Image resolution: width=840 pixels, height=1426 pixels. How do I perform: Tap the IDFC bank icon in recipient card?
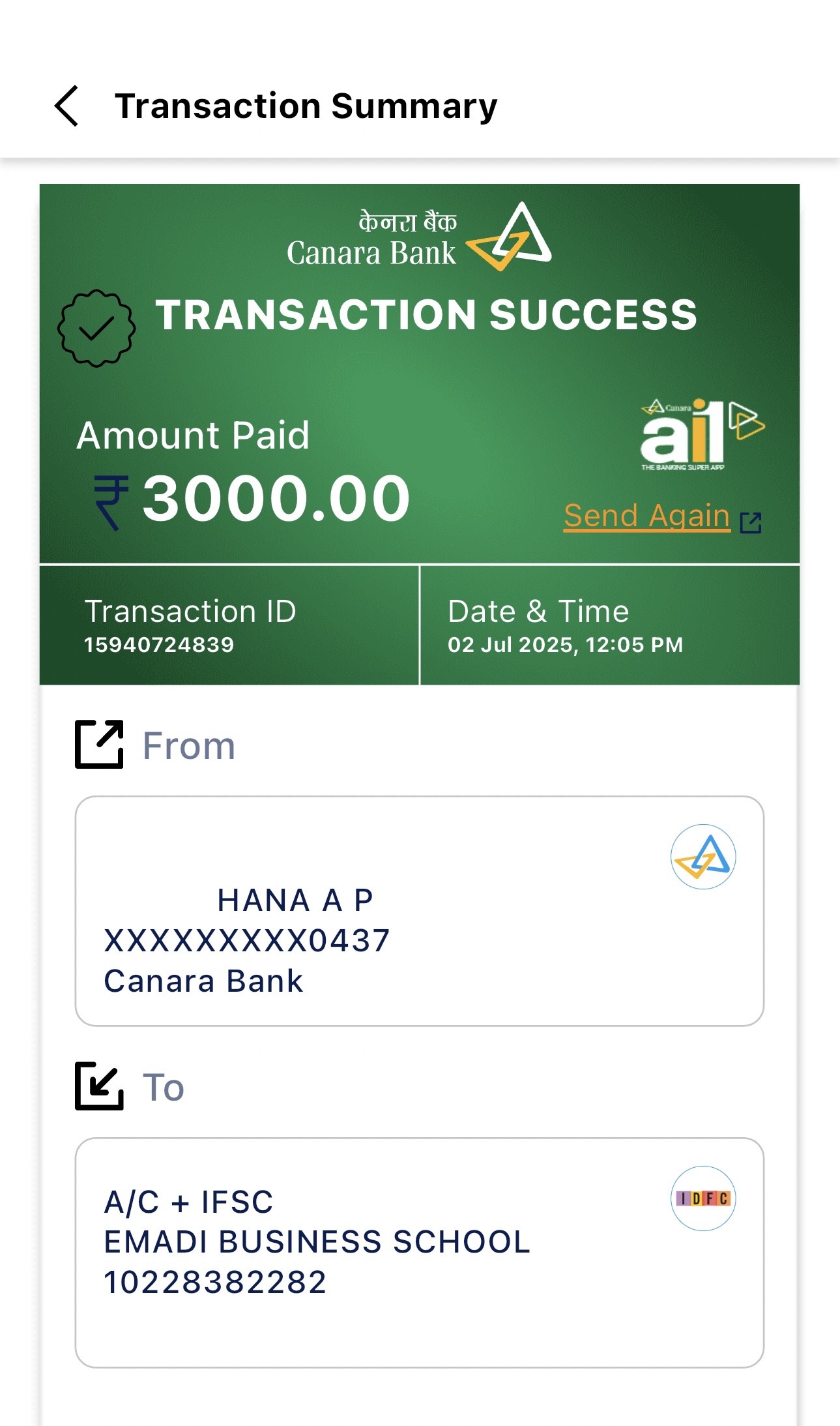[x=703, y=1198]
